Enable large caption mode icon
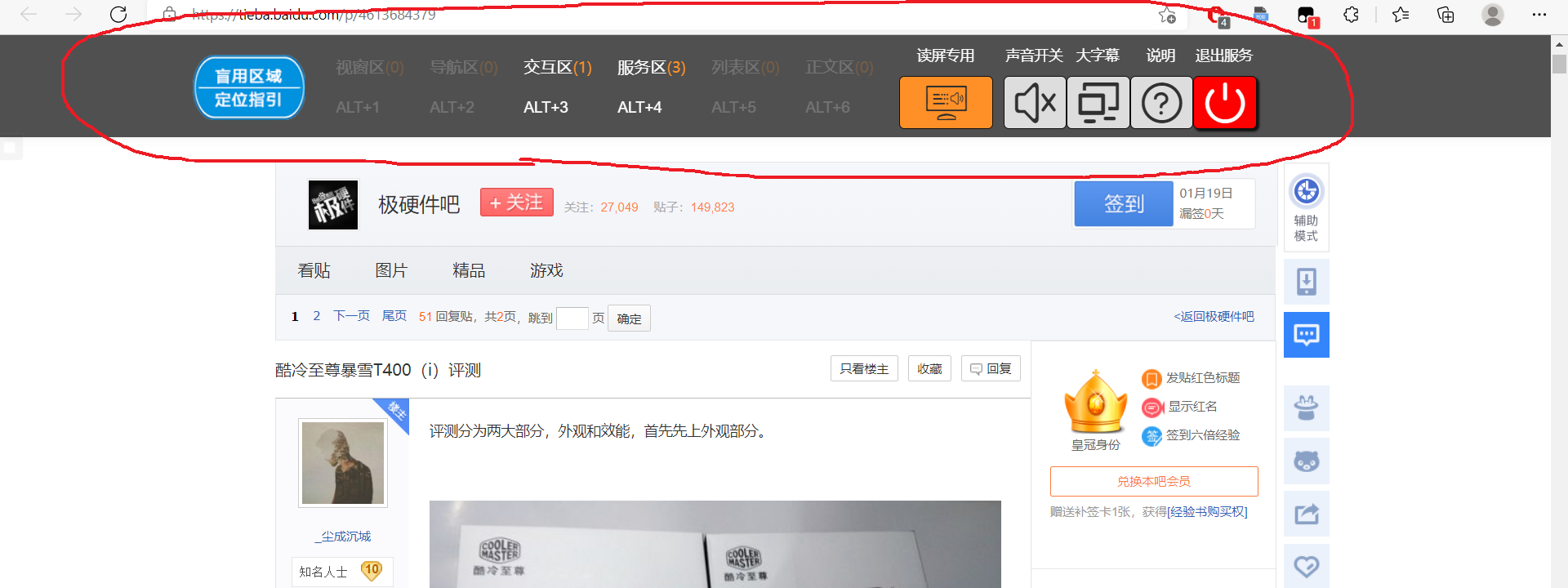1568x588 pixels. (x=1098, y=103)
